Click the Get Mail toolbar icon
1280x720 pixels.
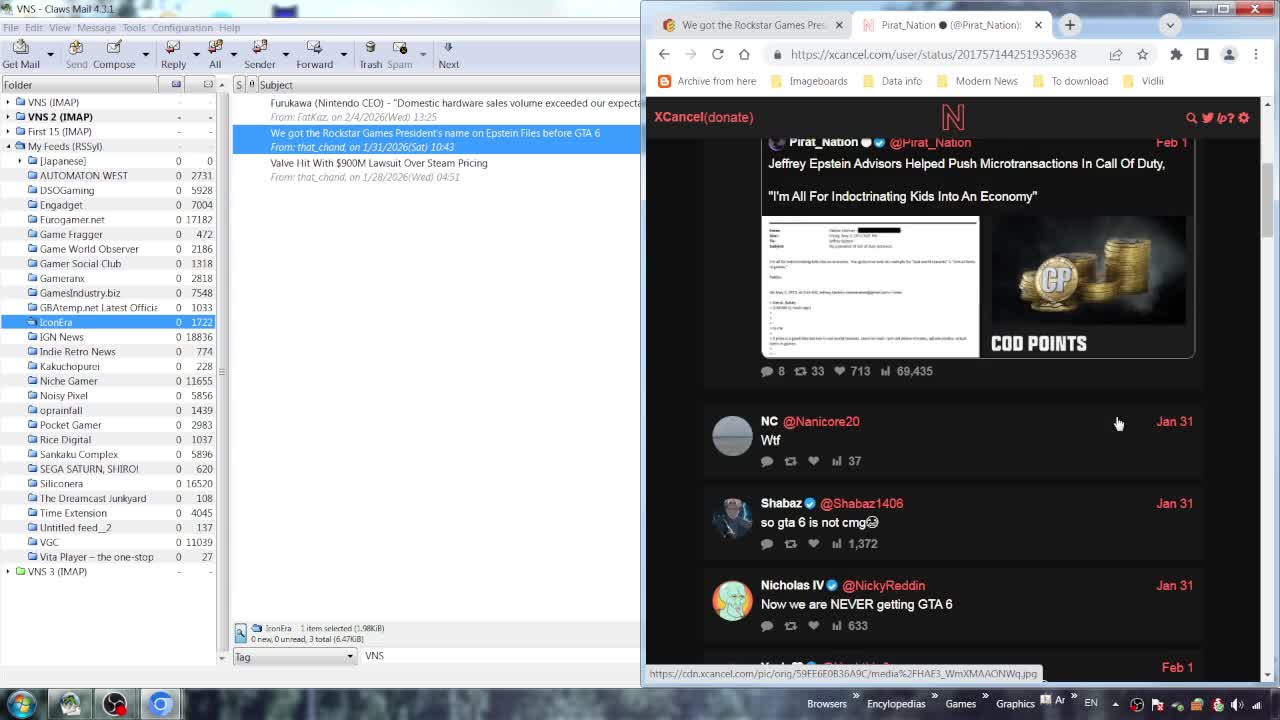point(21,53)
